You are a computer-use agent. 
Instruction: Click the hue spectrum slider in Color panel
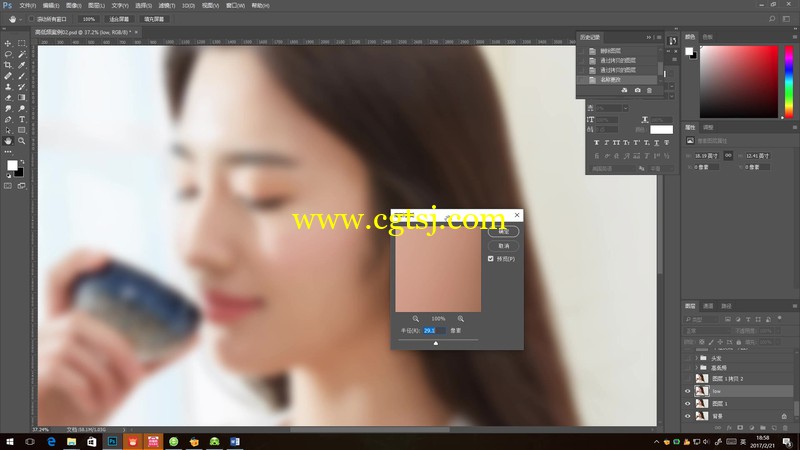click(x=789, y=82)
